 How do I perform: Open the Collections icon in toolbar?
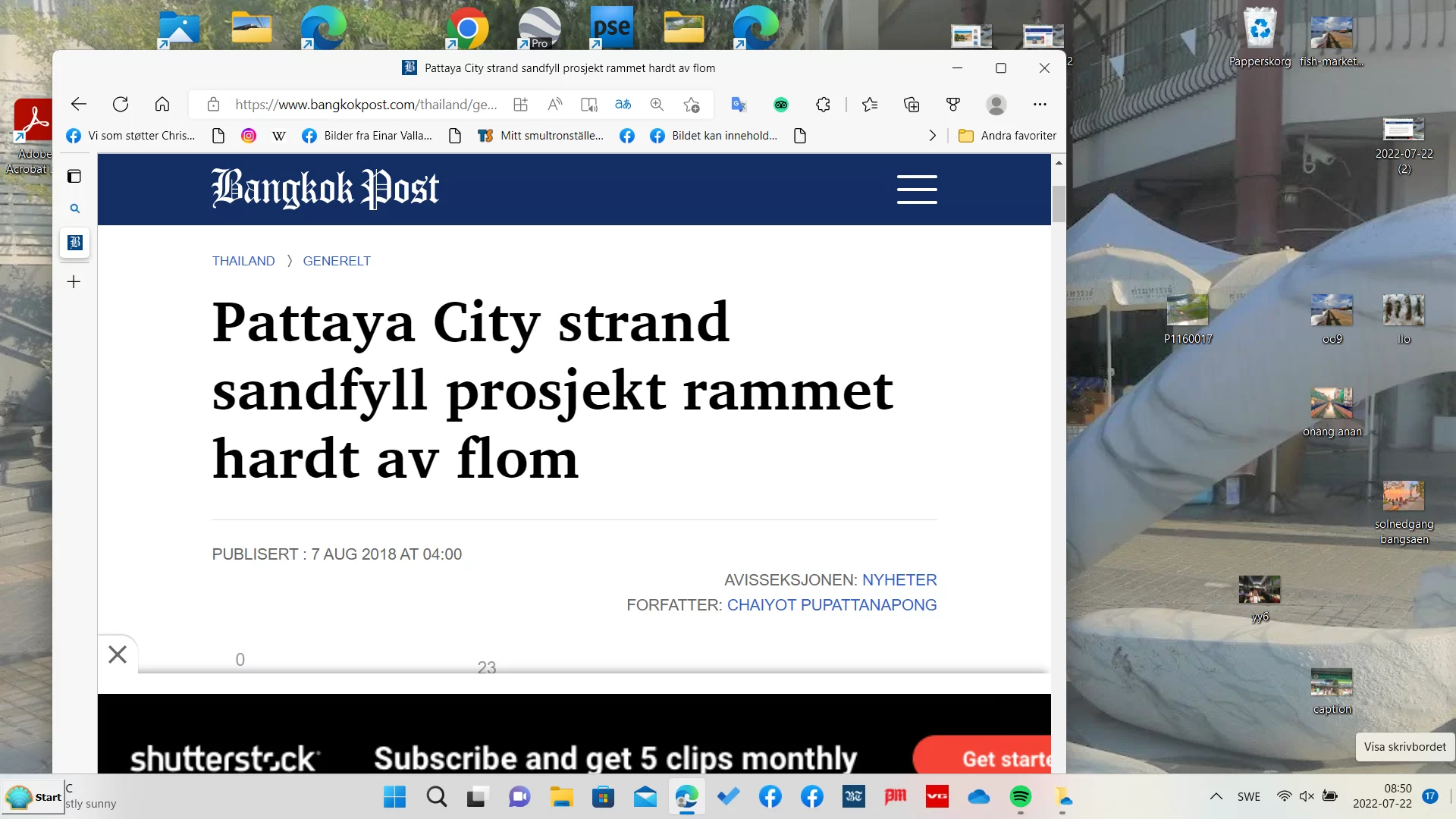coord(912,105)
